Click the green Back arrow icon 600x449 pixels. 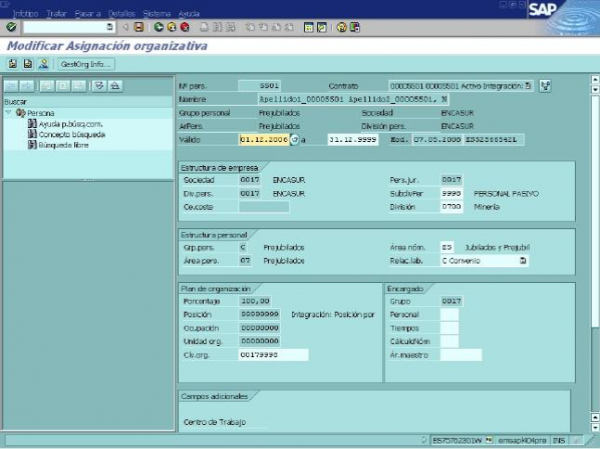[158, 27]
